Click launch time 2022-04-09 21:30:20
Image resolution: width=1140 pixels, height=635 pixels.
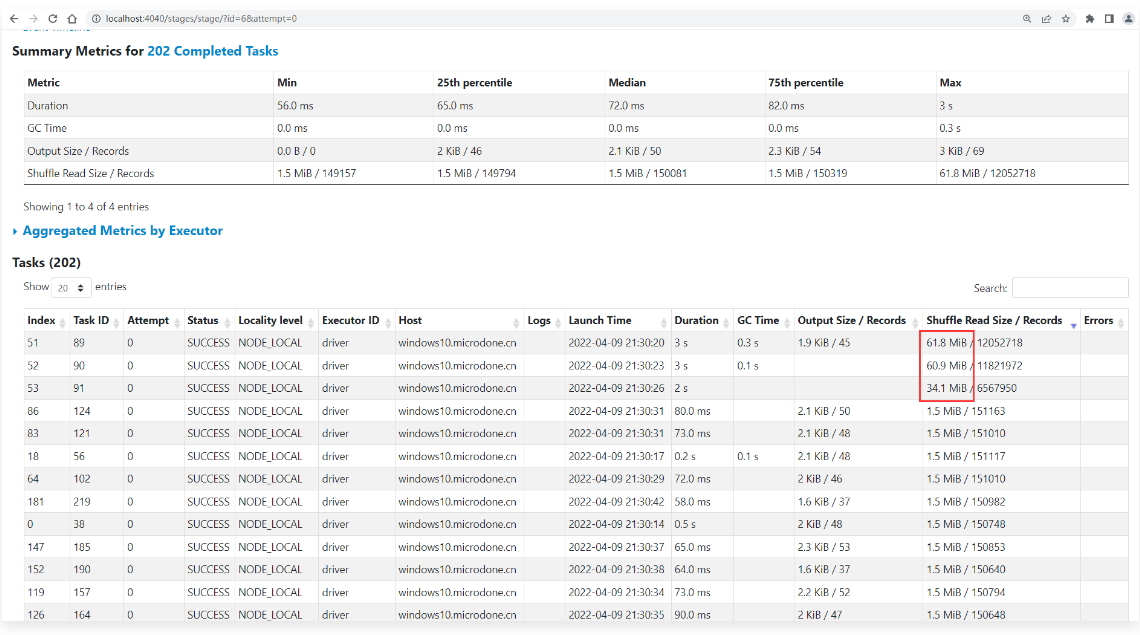617,343
